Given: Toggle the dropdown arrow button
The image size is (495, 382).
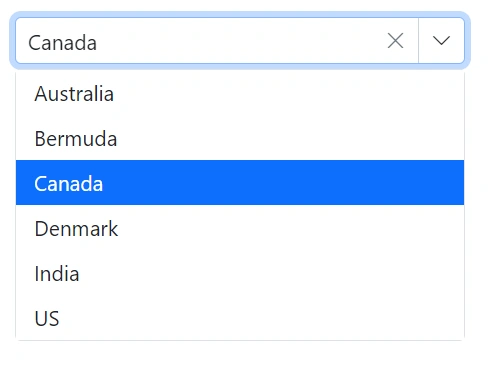Looking at the screenshot, I should click(441, 41).
